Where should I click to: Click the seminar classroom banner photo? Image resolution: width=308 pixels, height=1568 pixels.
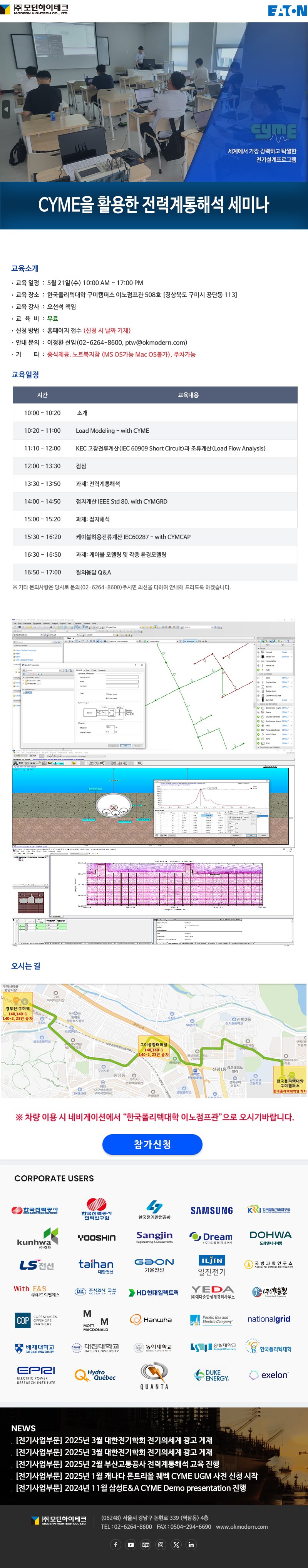click(x=154, y=102)
